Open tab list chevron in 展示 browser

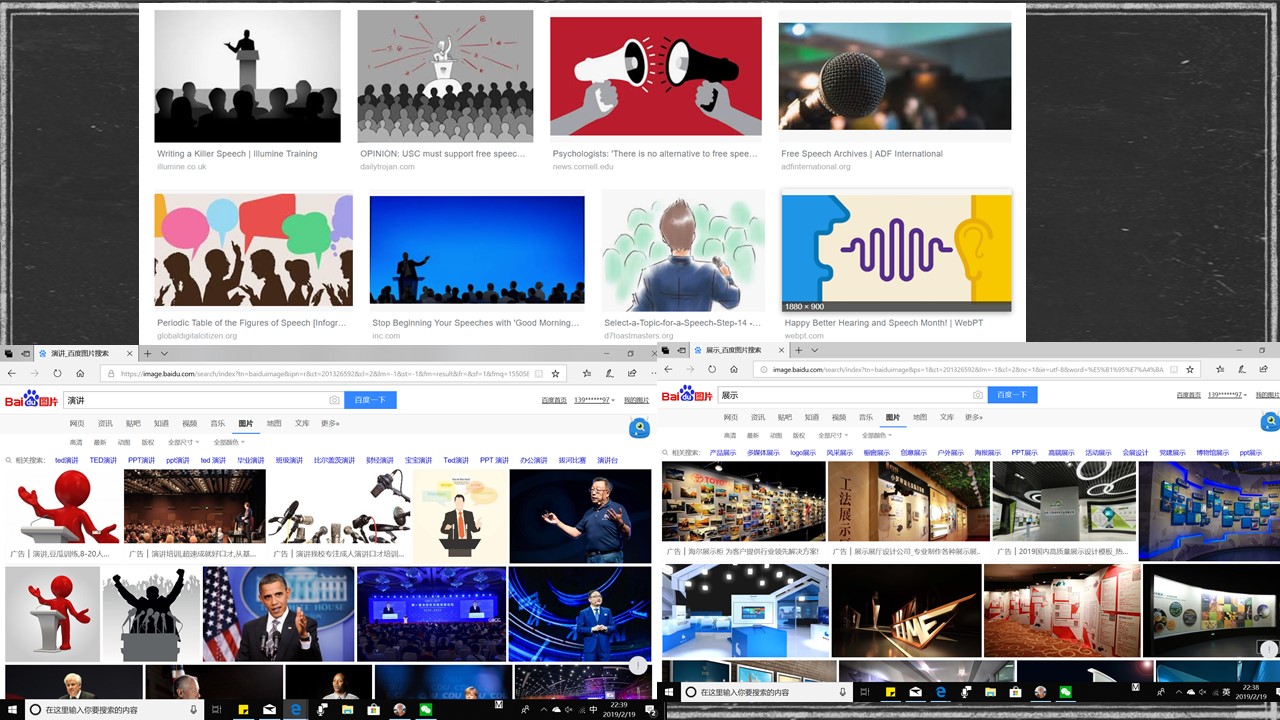[815, 351]
